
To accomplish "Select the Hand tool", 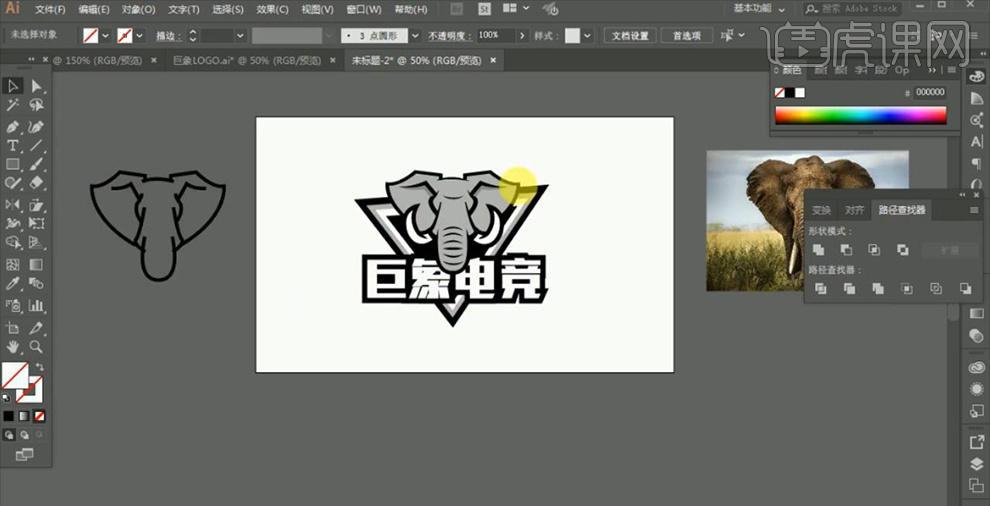I will pyautogui.click(x=13, y=347).
